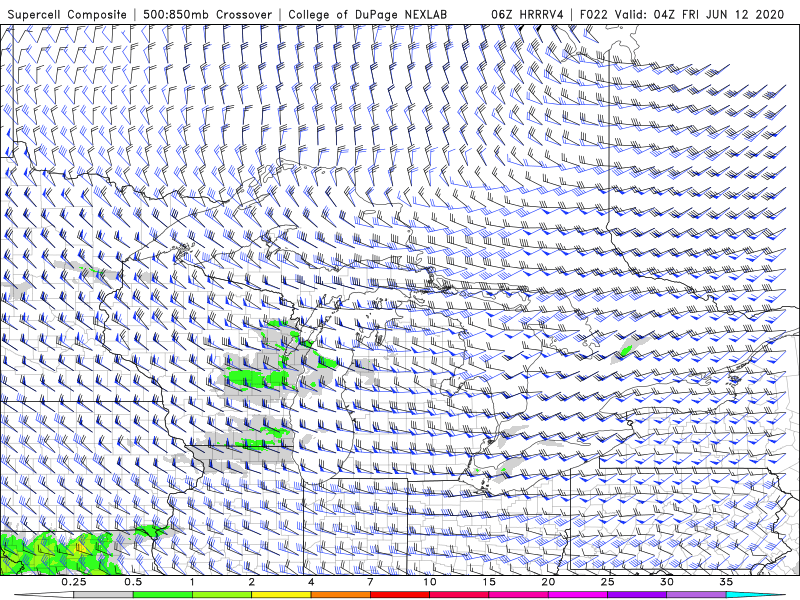The width and height of the screenshot is (800, 600).
Task: Click the legend value label 10
Action: point(430,582)
